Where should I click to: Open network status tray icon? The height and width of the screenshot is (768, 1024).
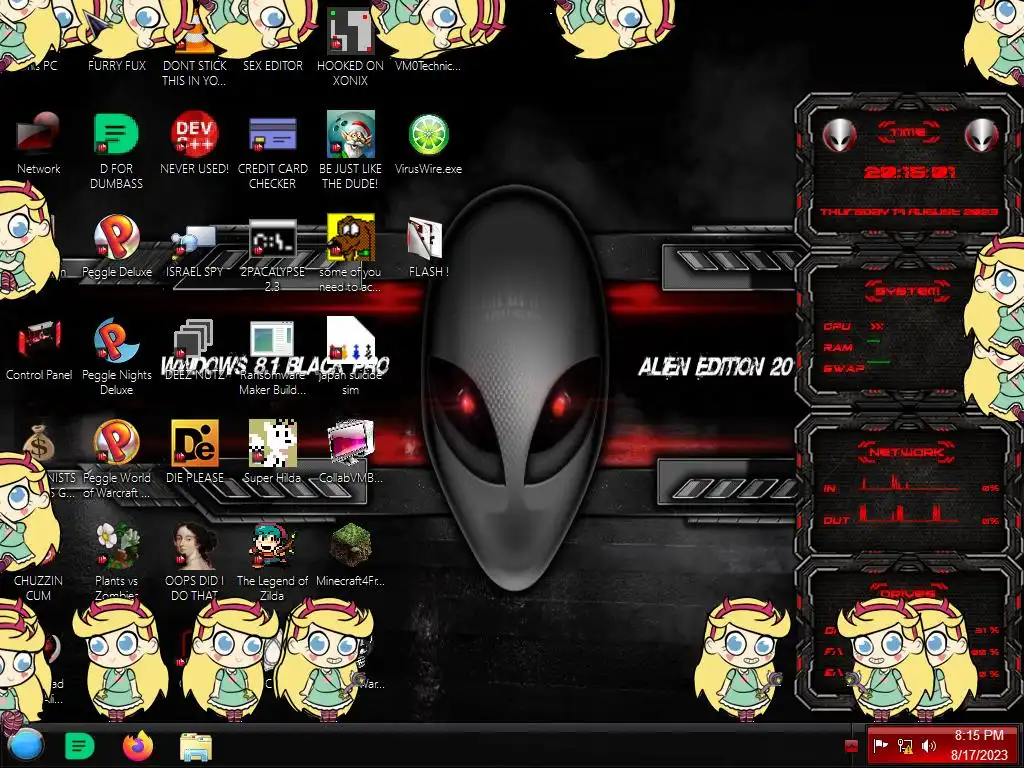click(x=905, y=745)
